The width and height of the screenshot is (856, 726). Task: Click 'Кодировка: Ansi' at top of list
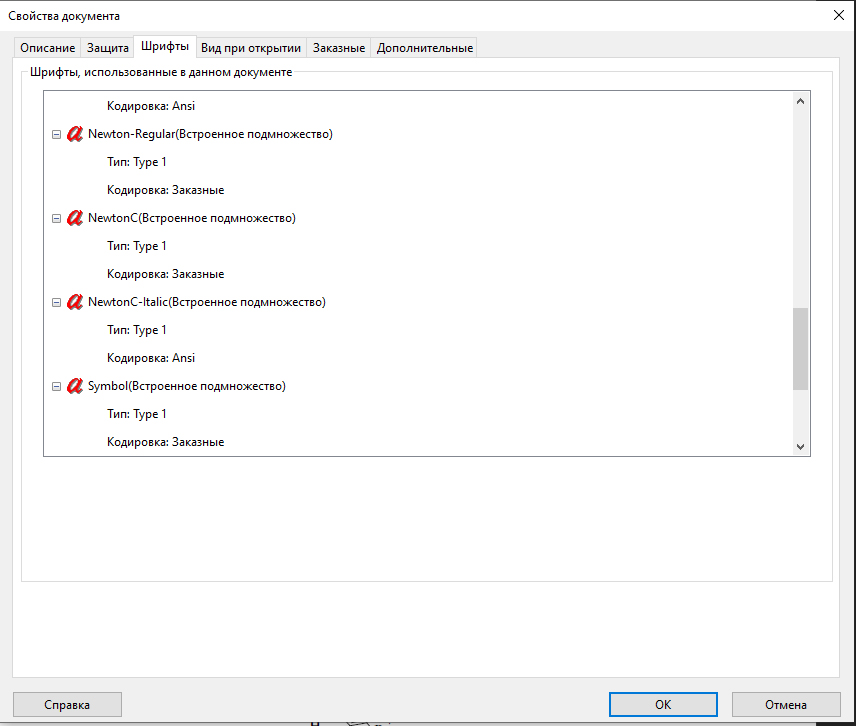(151, 106)
